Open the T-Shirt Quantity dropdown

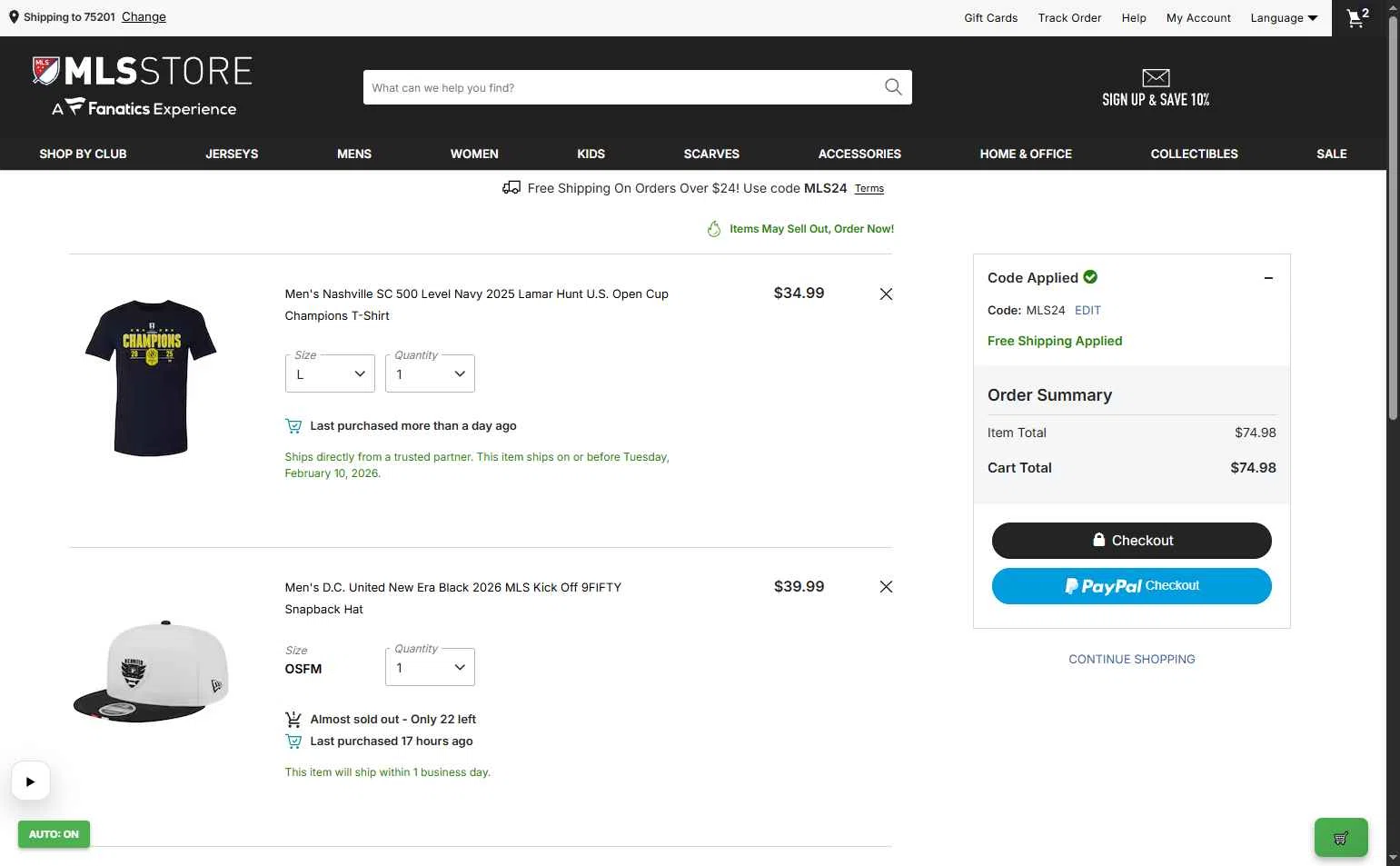click(x=430, y=373)
